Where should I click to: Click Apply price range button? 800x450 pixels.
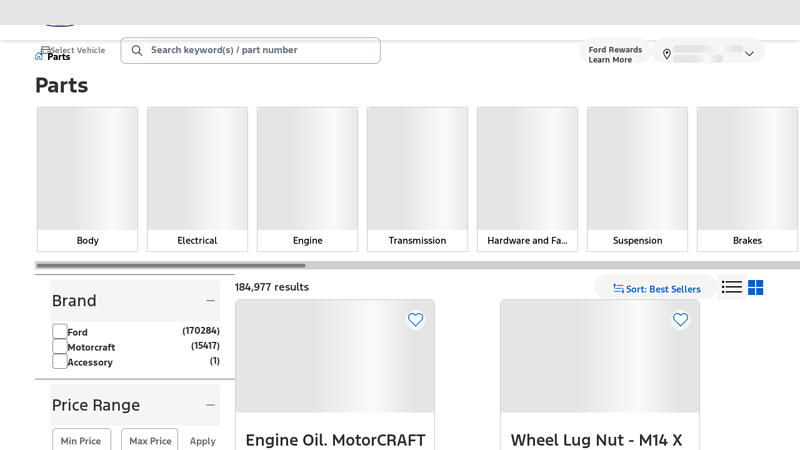(x=203, y=441)
